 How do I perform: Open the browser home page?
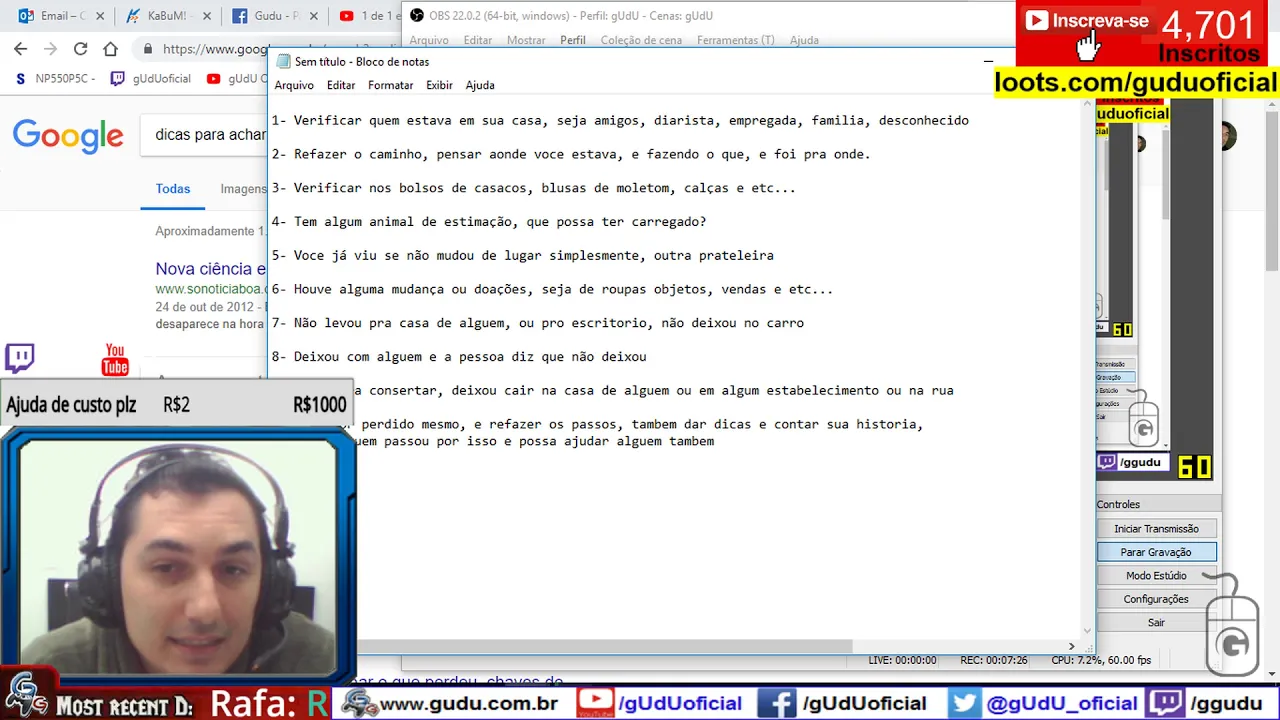coord(110,49)
